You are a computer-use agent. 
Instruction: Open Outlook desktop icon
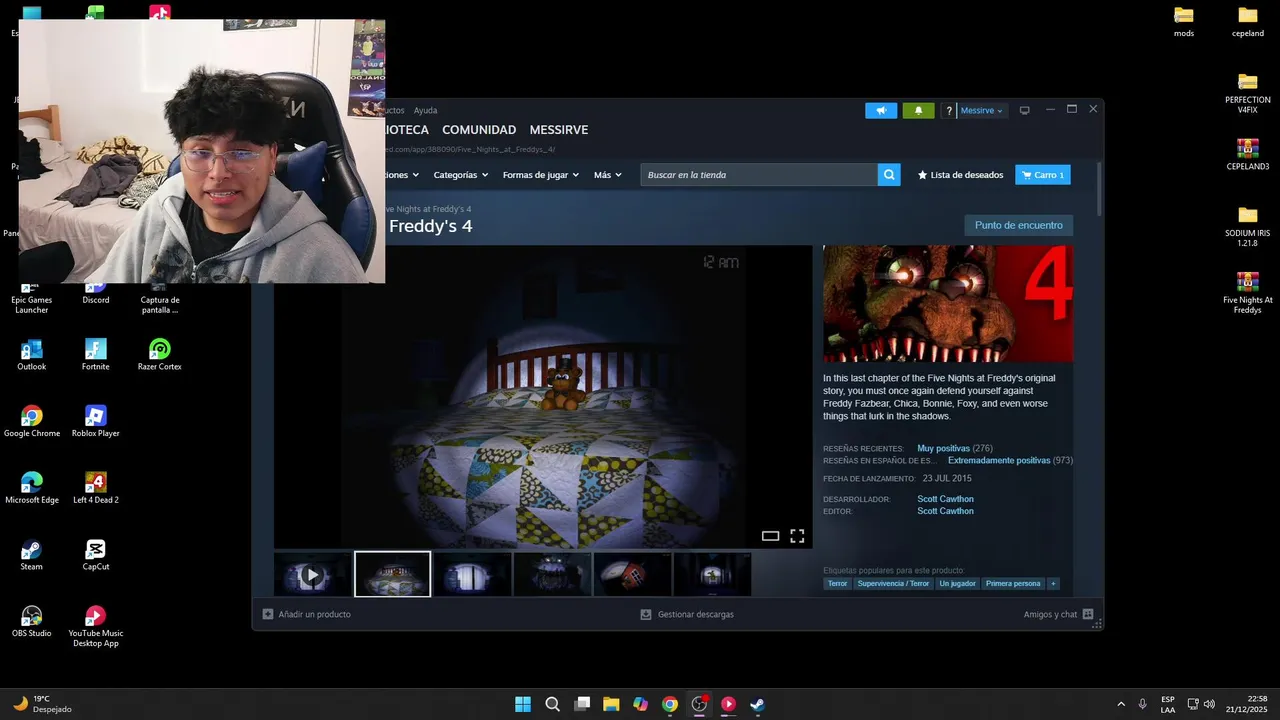(32, 354)
